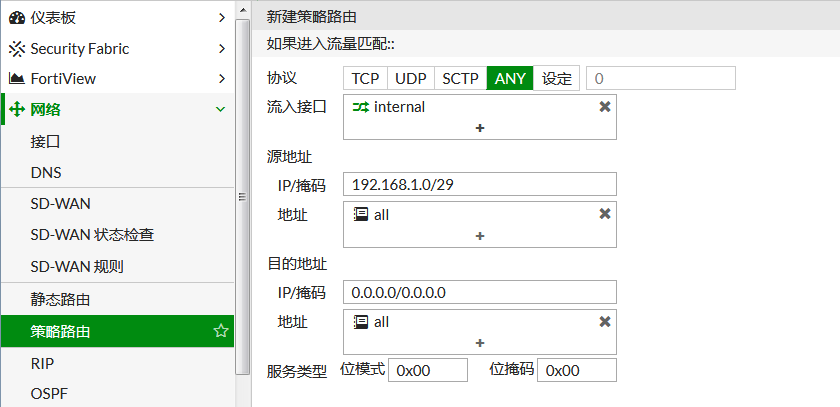This screenshot has width=840, height=407.
Task: Click the star icon beside 策略路由
Action: pos(221,332)
